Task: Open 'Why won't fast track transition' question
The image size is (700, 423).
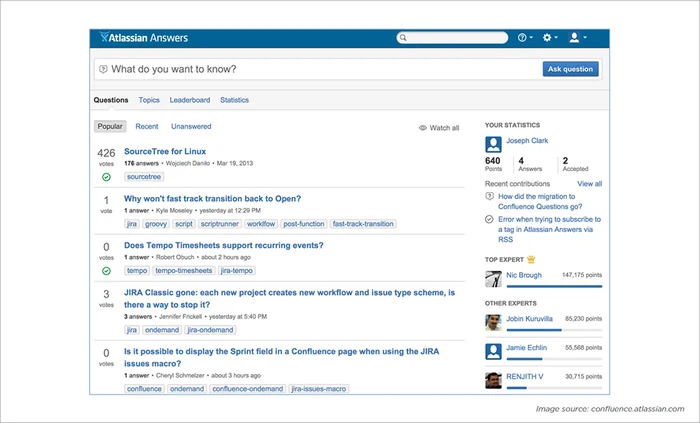Action: (212, 199)
